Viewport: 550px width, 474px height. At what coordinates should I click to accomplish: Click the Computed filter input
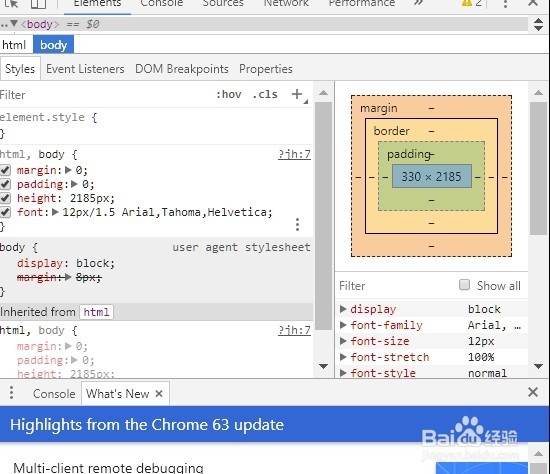click(396, 286)
